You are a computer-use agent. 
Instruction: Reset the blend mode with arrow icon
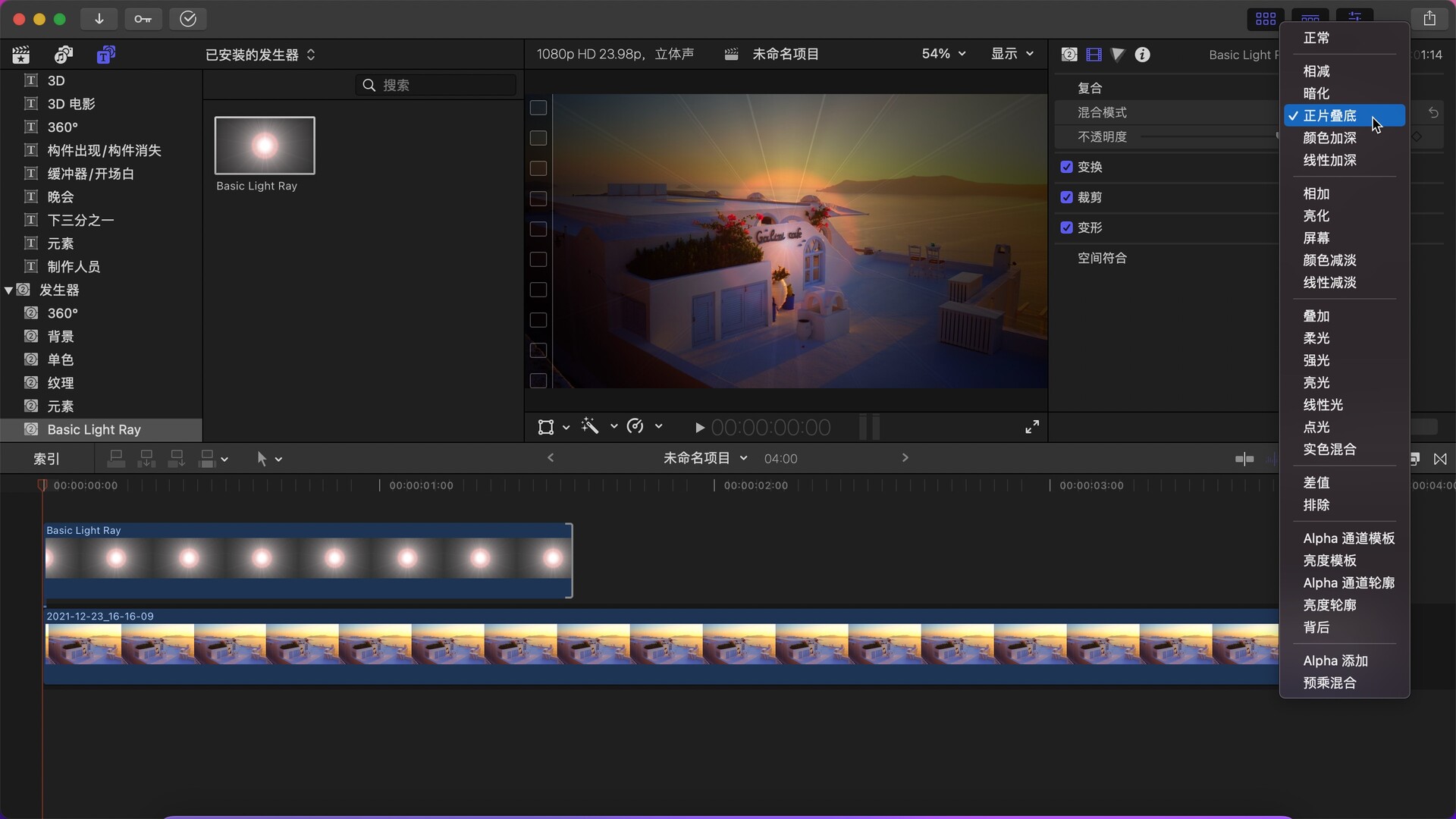pos(1433,112)
